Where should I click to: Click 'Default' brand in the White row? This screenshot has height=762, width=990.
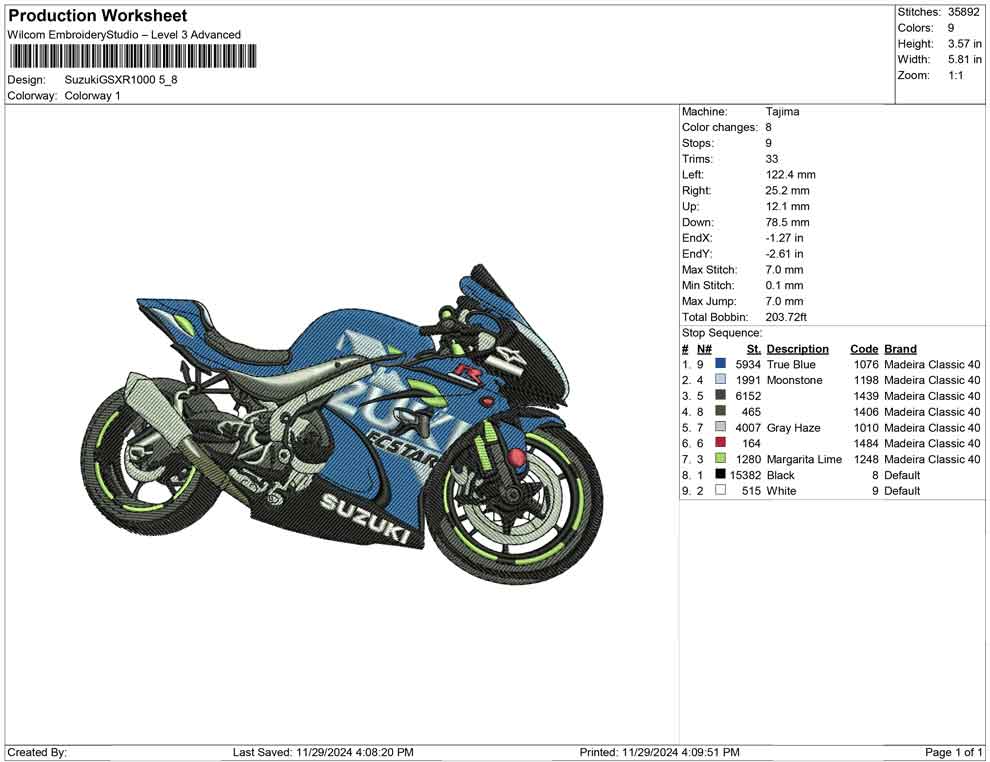click(x=902, y=491)
